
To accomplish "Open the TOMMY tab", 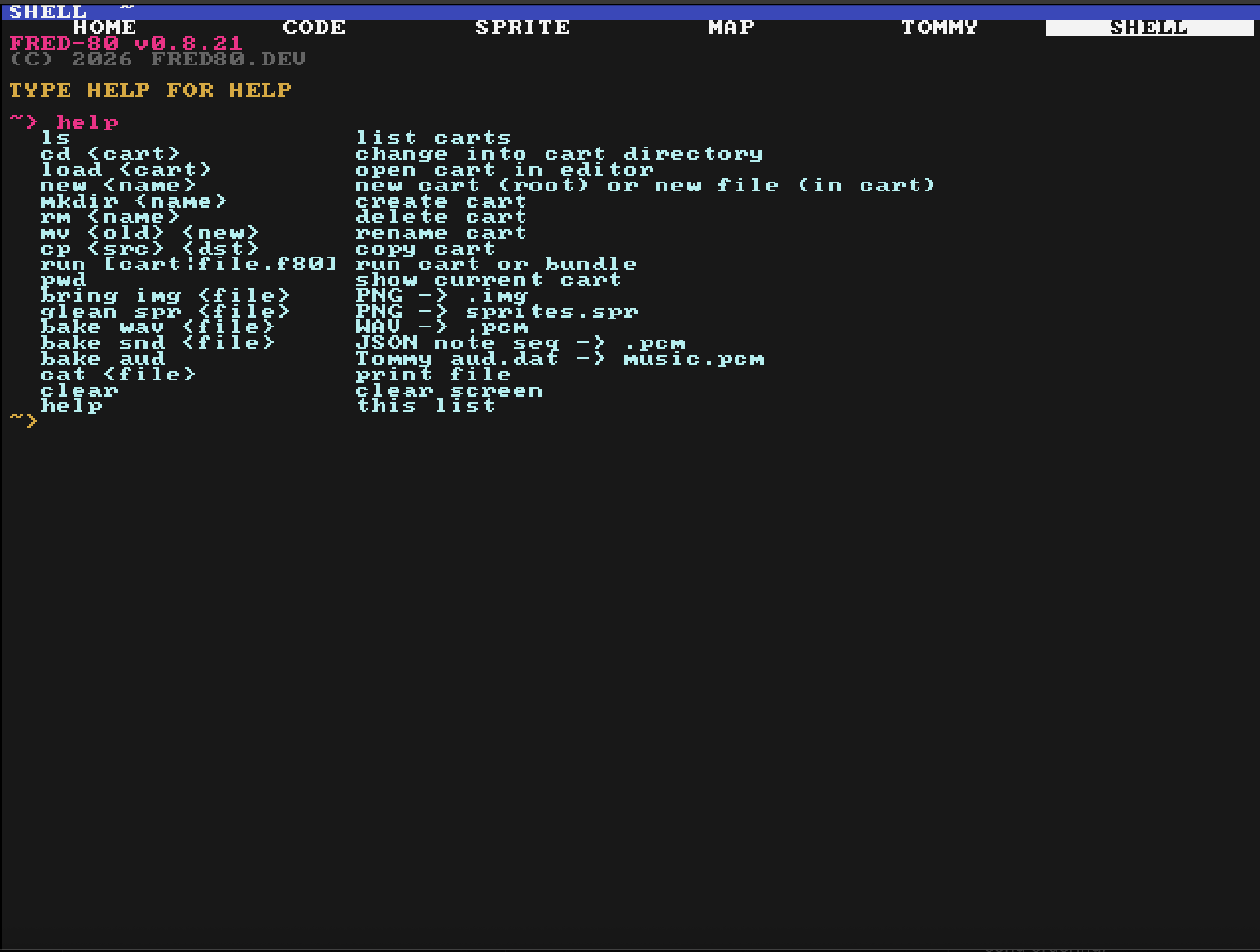I will 940,27.
